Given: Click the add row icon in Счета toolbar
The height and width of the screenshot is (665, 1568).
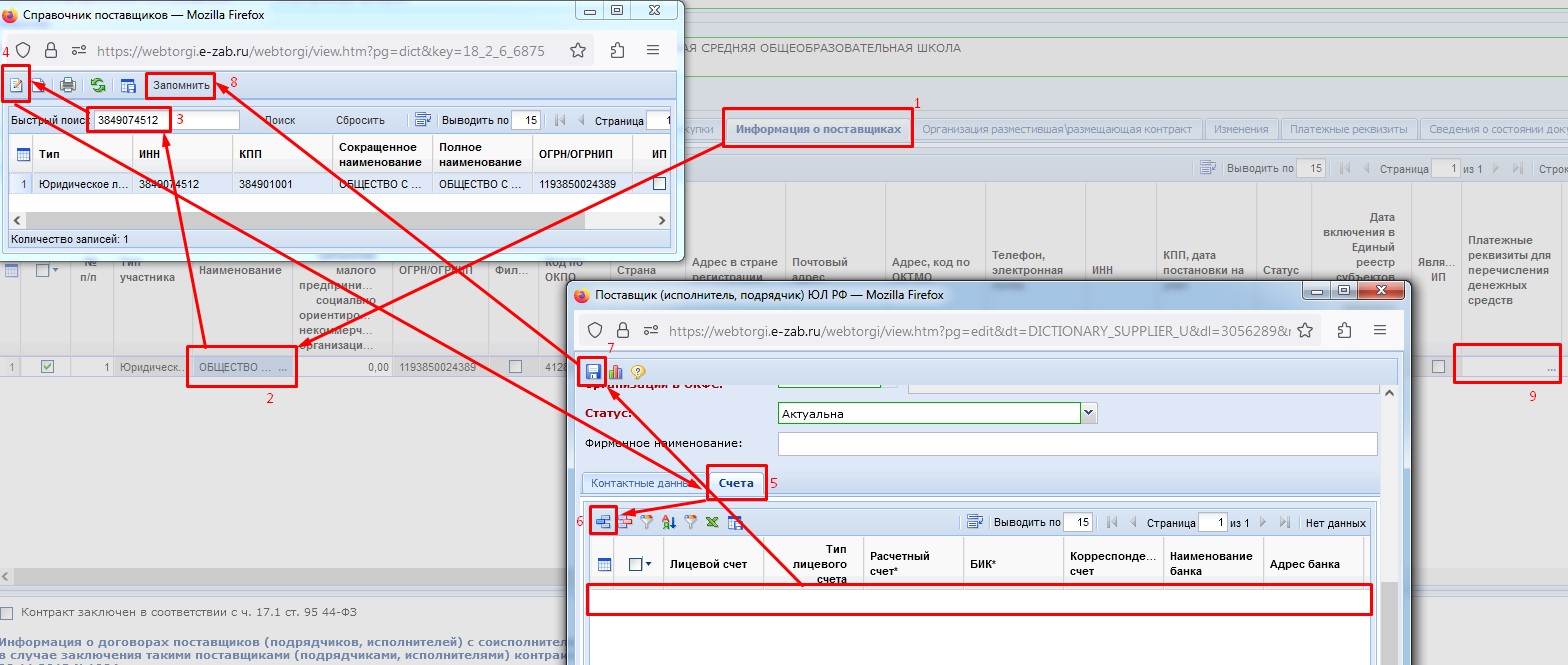Looking at the screenshot, I should [x=603, y=521].
